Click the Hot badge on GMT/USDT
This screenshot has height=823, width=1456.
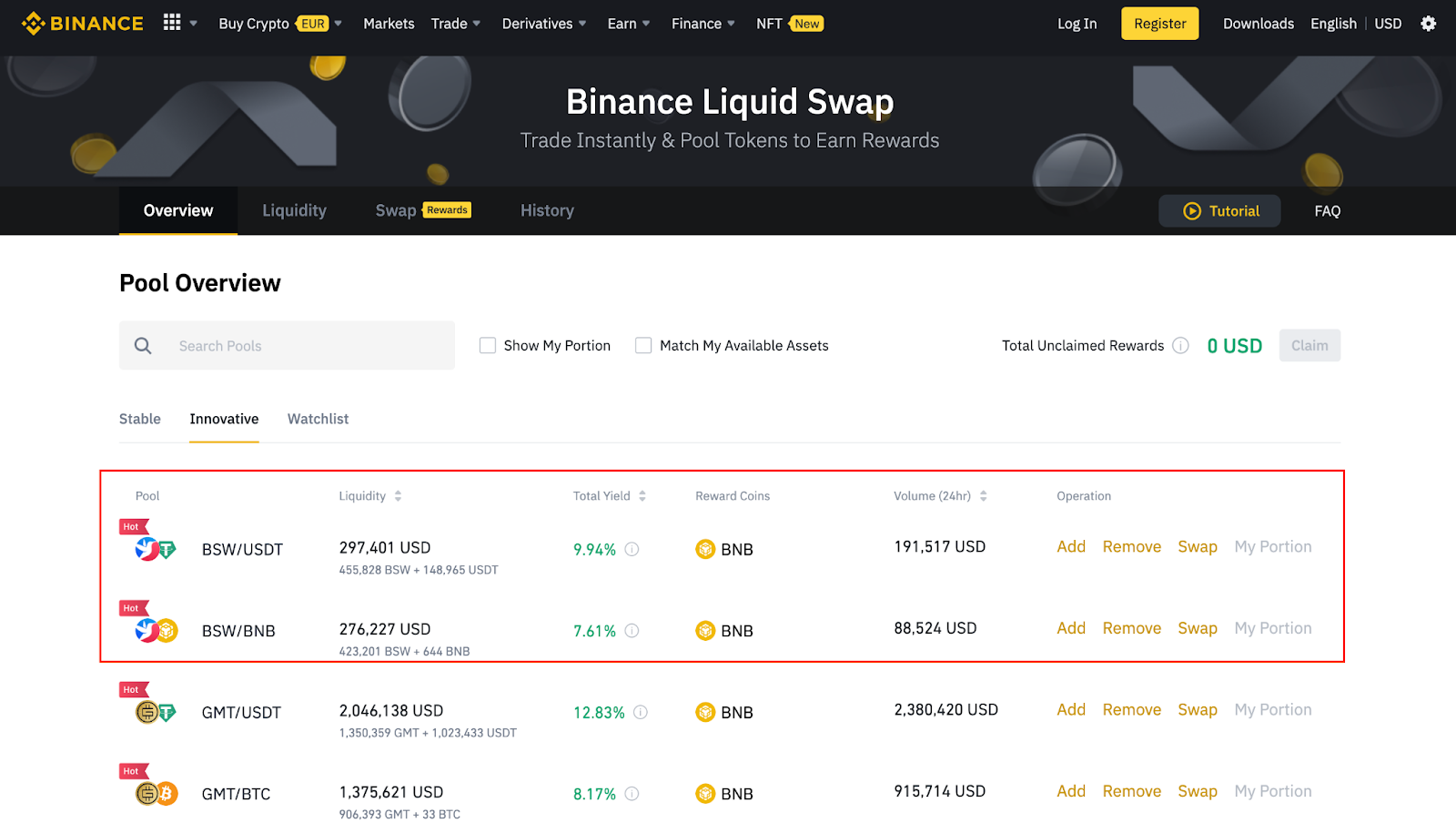[x=133, y=690]
